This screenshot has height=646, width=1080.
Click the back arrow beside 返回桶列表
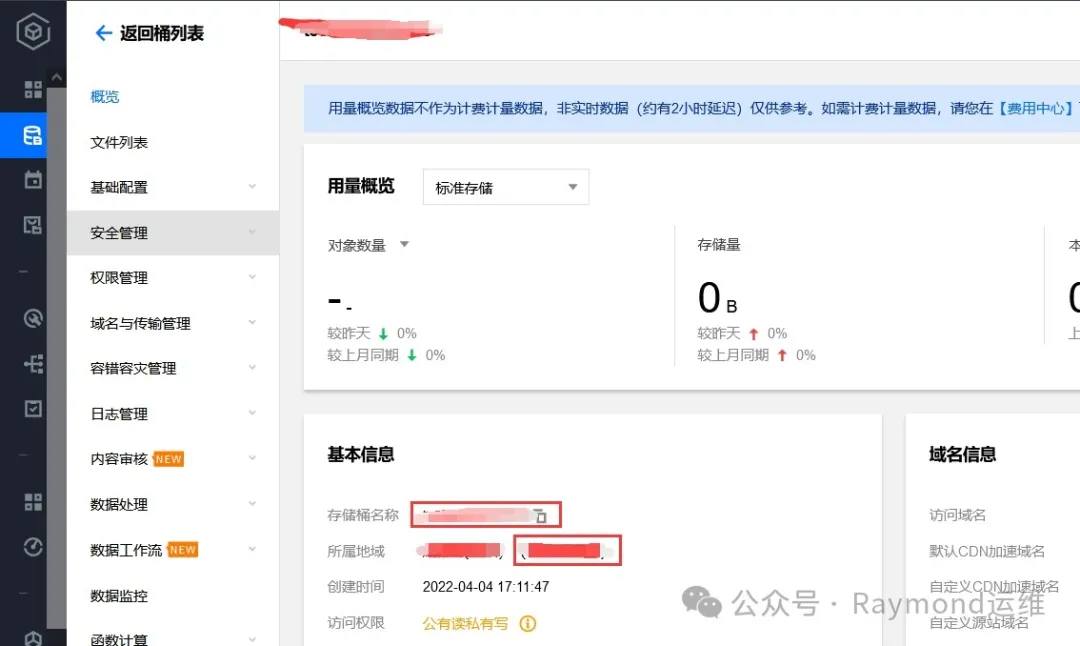(x=103, y=33)
